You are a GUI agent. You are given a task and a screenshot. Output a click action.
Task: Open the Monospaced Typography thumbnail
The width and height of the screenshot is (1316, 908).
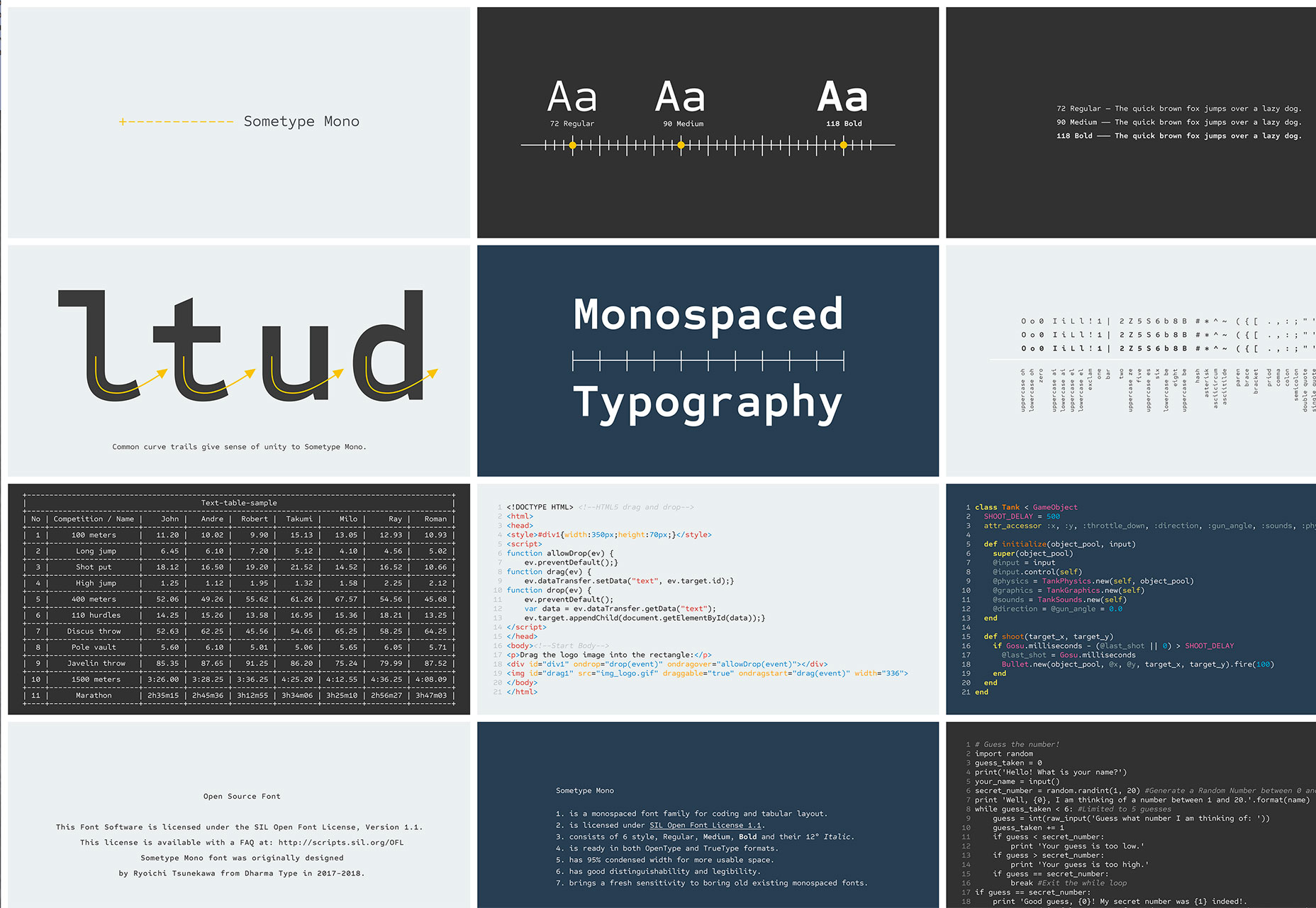click(708, 361)
